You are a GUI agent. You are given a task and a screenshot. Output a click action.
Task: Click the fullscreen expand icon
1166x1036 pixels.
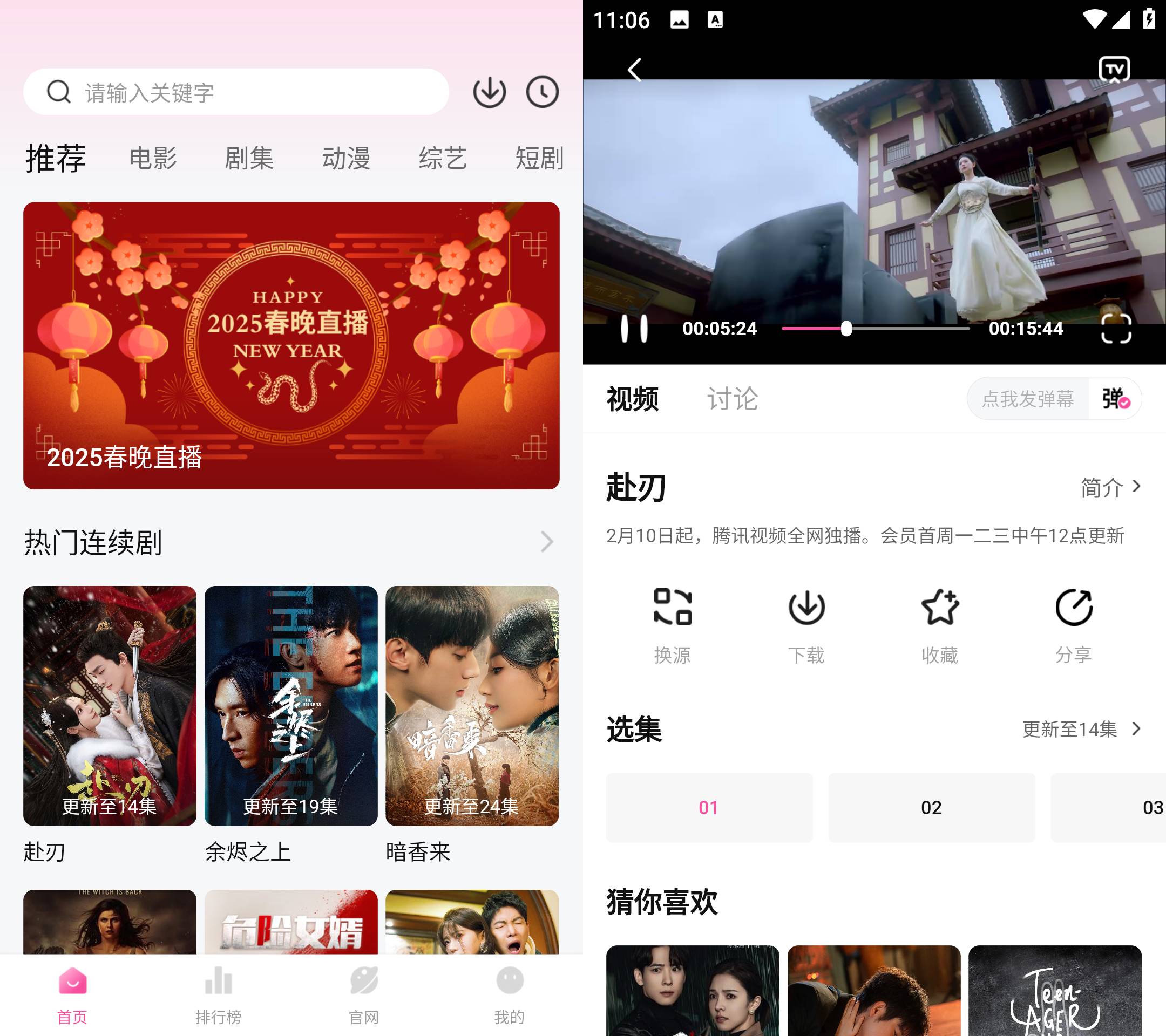tap(1116, 327)
